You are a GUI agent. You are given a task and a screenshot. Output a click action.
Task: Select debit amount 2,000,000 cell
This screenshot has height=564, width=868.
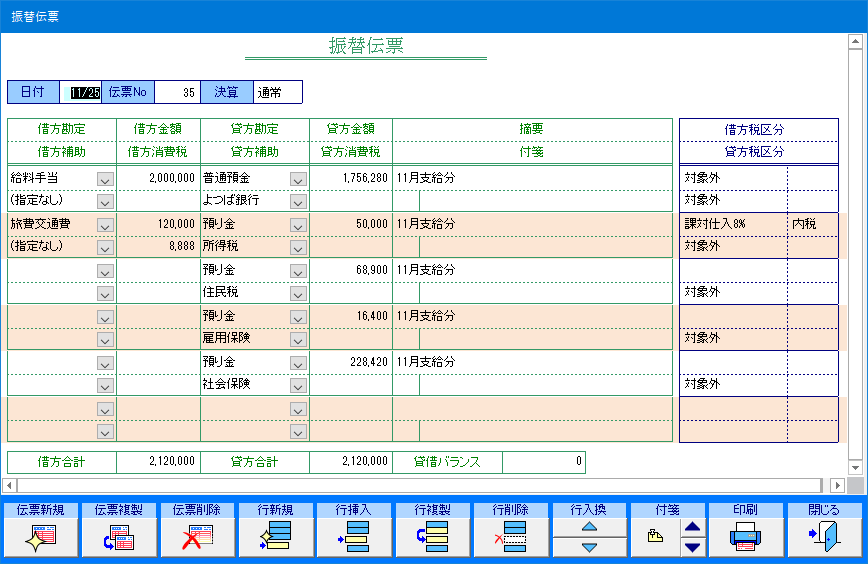158,178
